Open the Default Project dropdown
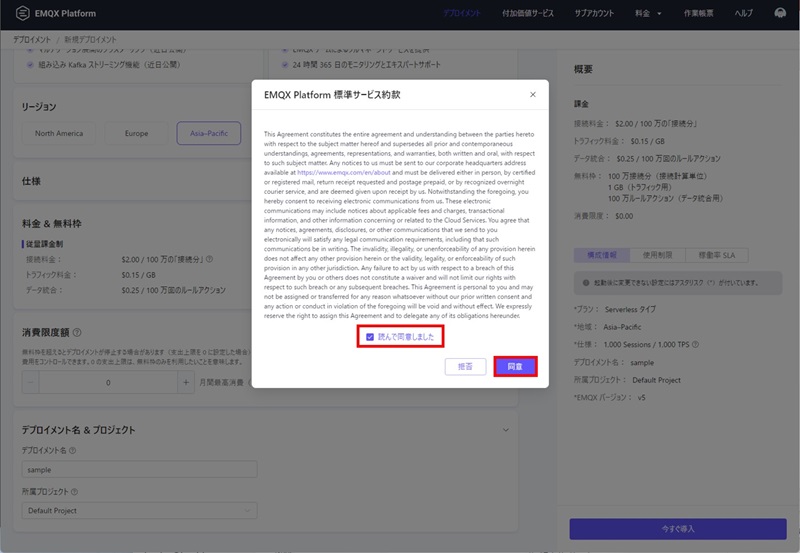 tap(139, 511)
